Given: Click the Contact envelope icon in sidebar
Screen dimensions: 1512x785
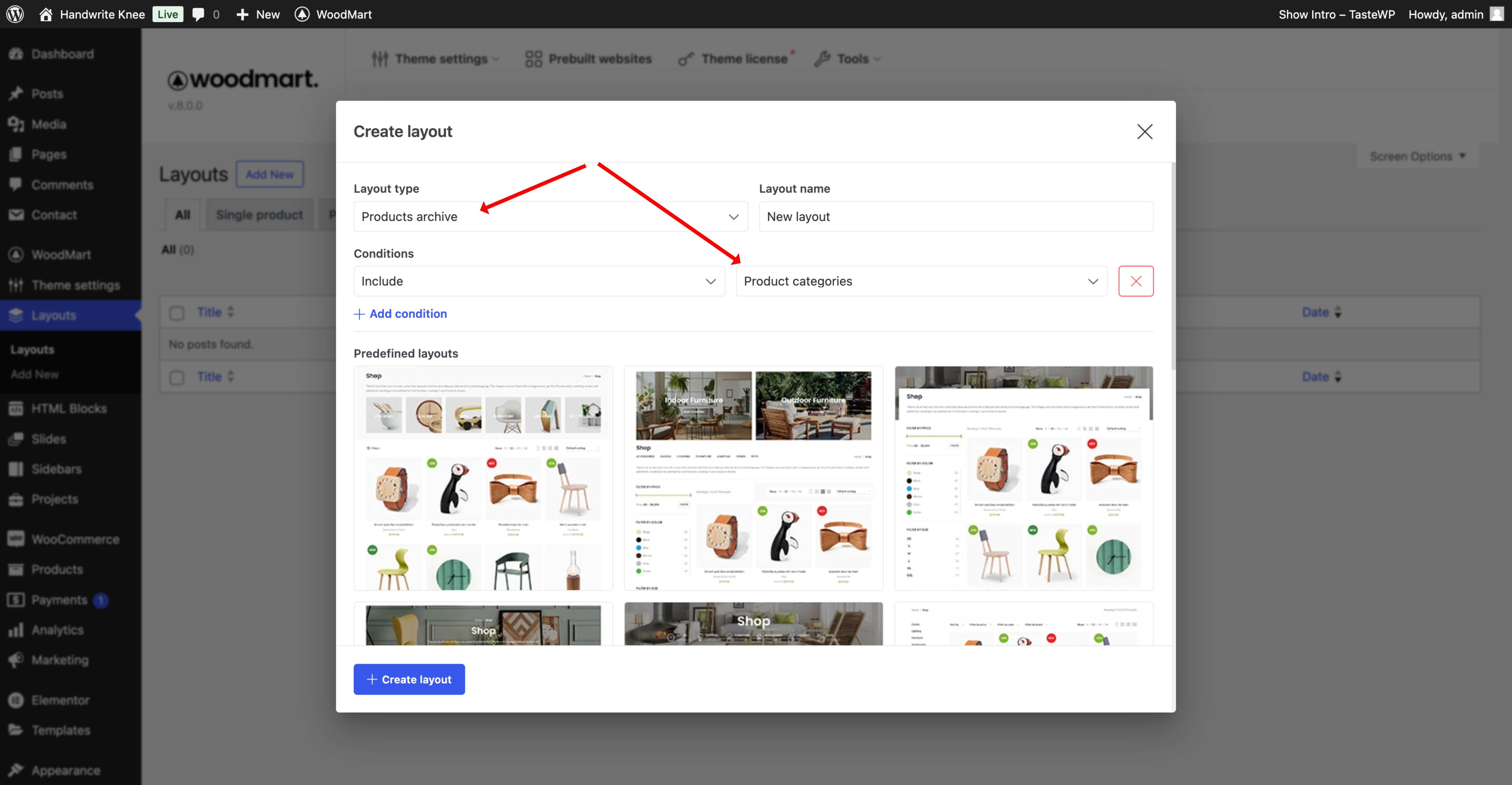Looking at the screenshot, I should point(16,215).
